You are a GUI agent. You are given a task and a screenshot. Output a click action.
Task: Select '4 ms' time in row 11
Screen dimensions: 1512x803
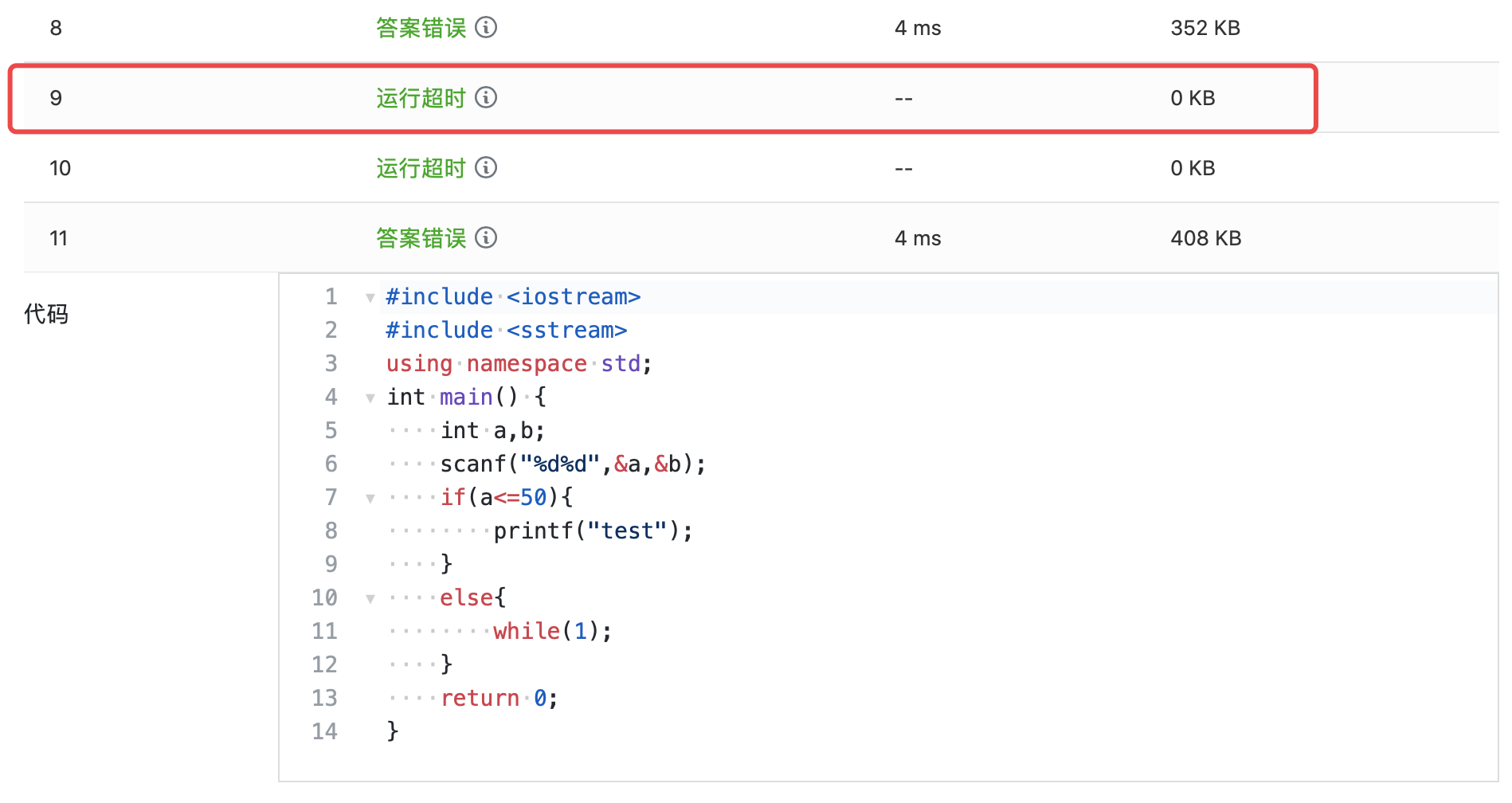(x=918, y=238)
